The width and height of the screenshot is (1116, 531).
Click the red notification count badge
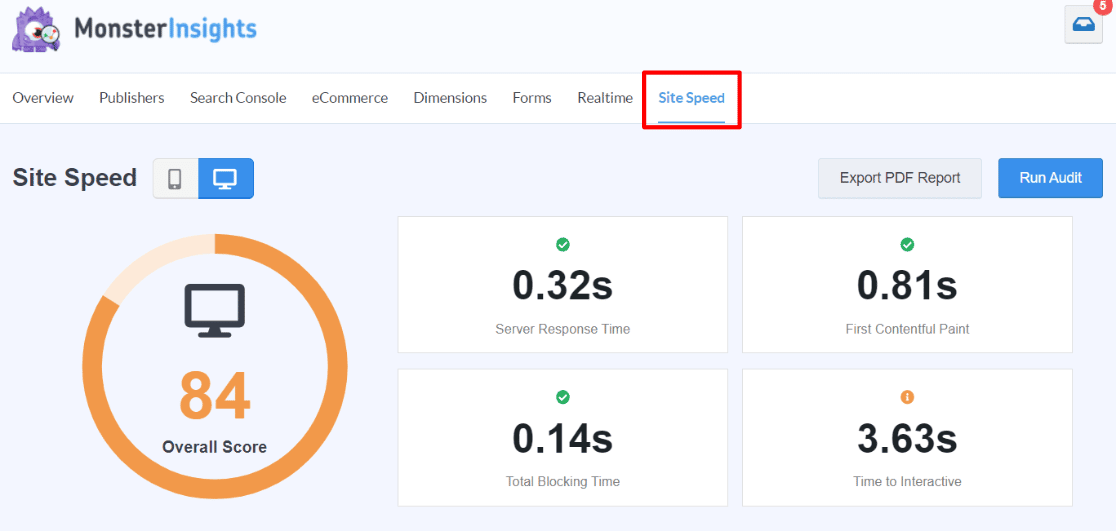tap(1103, 4)
